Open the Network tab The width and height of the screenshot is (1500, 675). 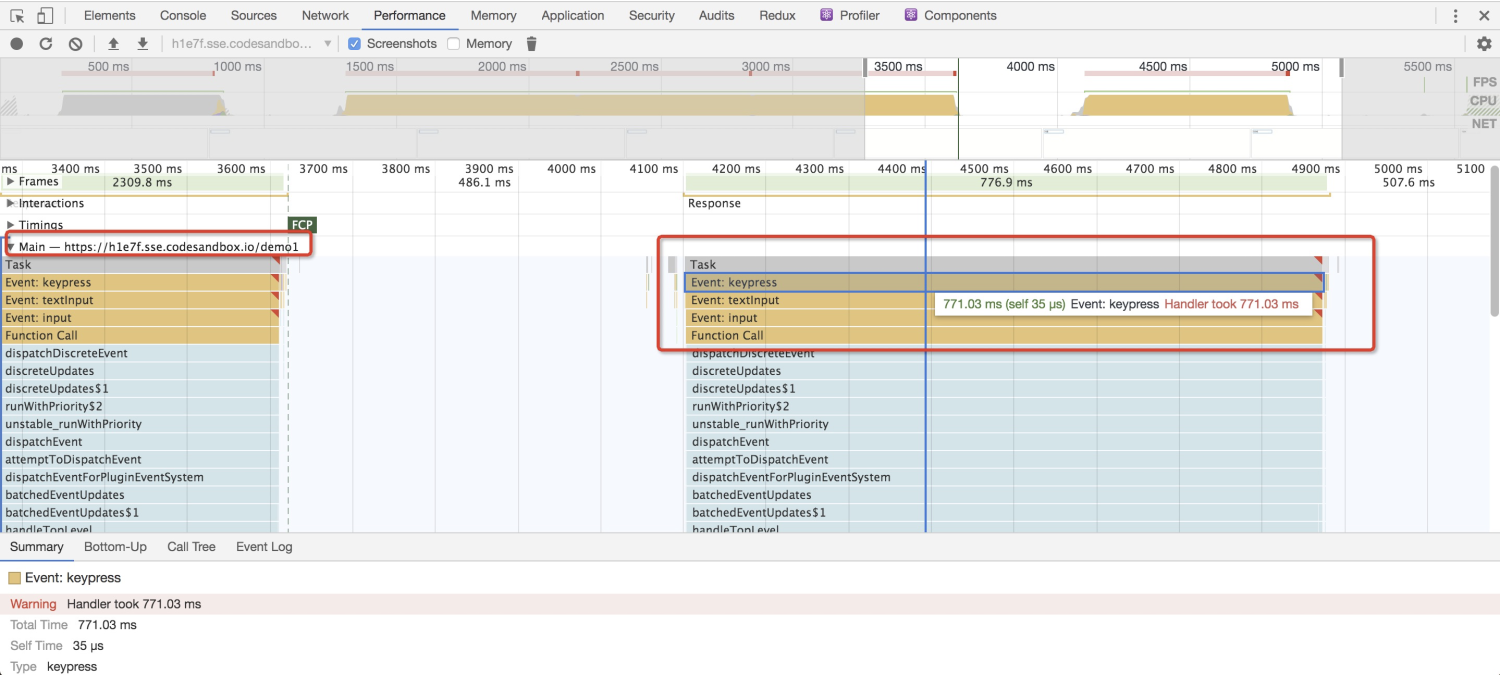[x=325, y=15]
